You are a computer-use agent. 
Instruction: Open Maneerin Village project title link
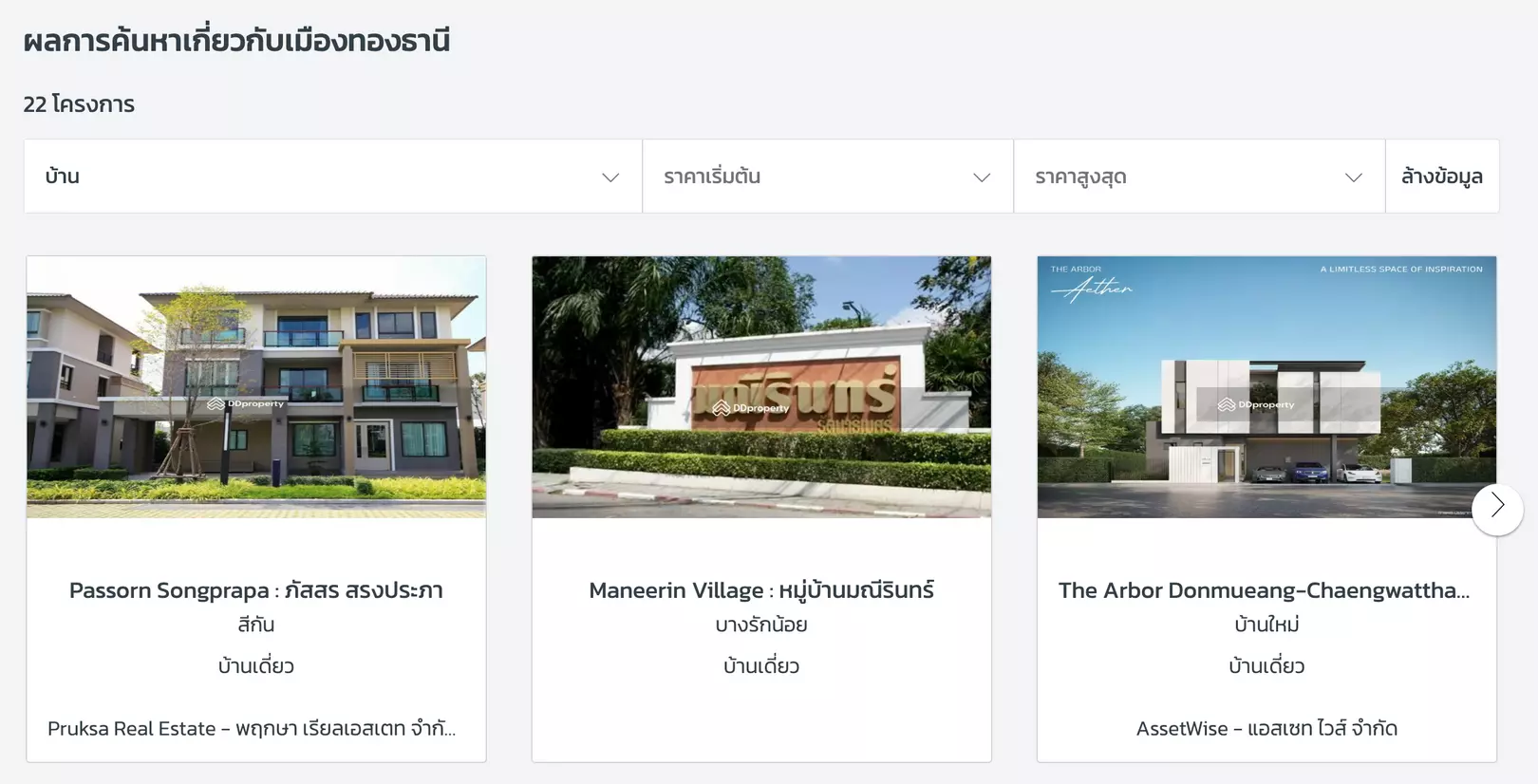point(761,590)
